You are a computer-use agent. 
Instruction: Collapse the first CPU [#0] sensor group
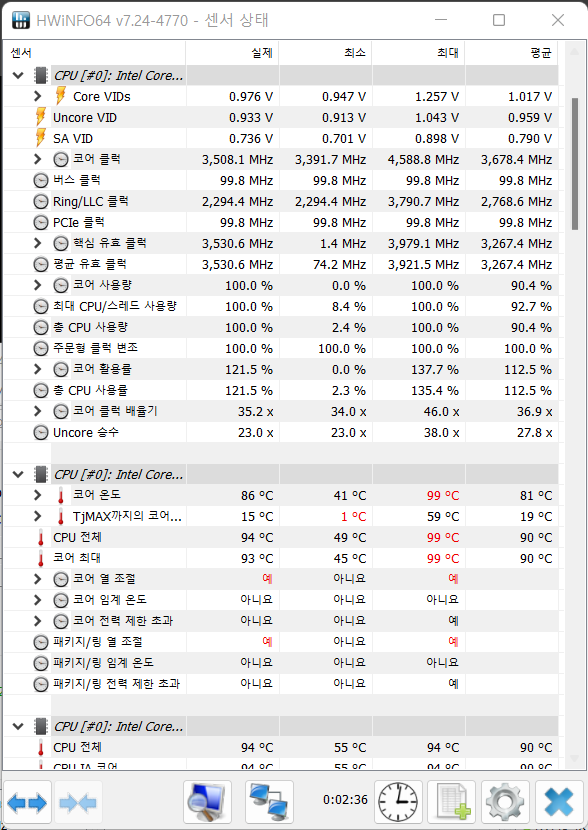(16, 75)
